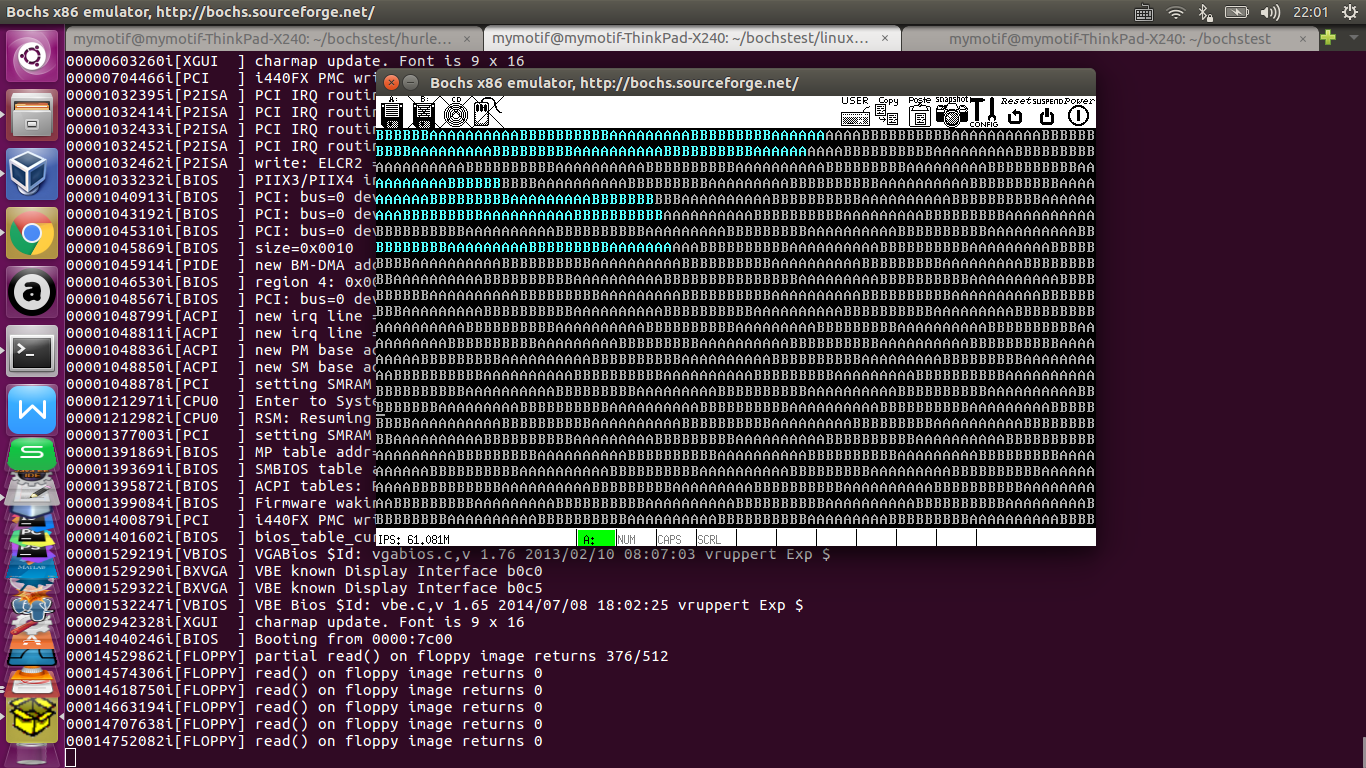
Task: Launch VirtualBox from the launcher
Action: click(x=32, y=174)
